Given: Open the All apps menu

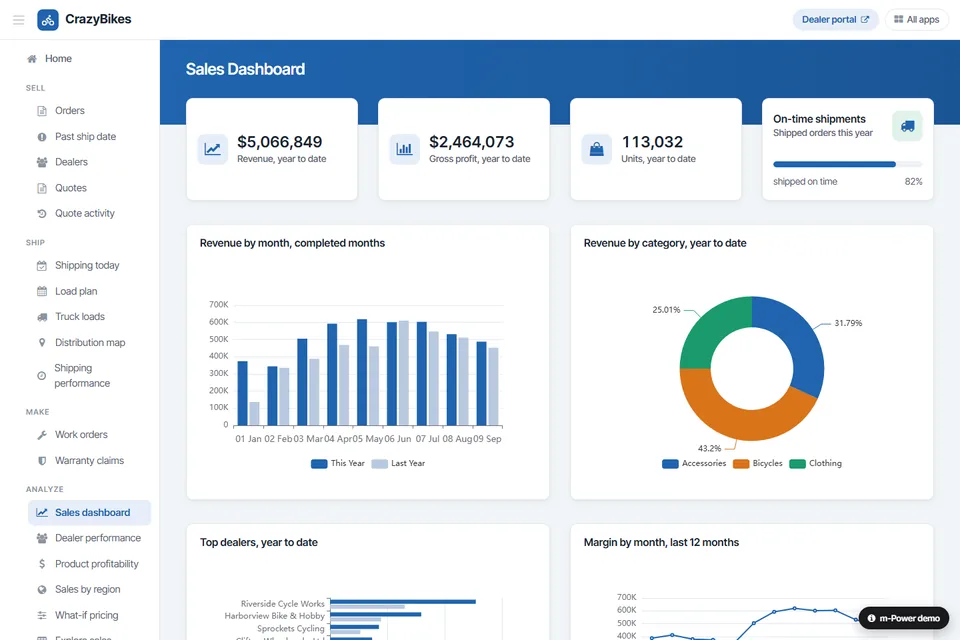Looking at the screenshot, I should (916, 20).
